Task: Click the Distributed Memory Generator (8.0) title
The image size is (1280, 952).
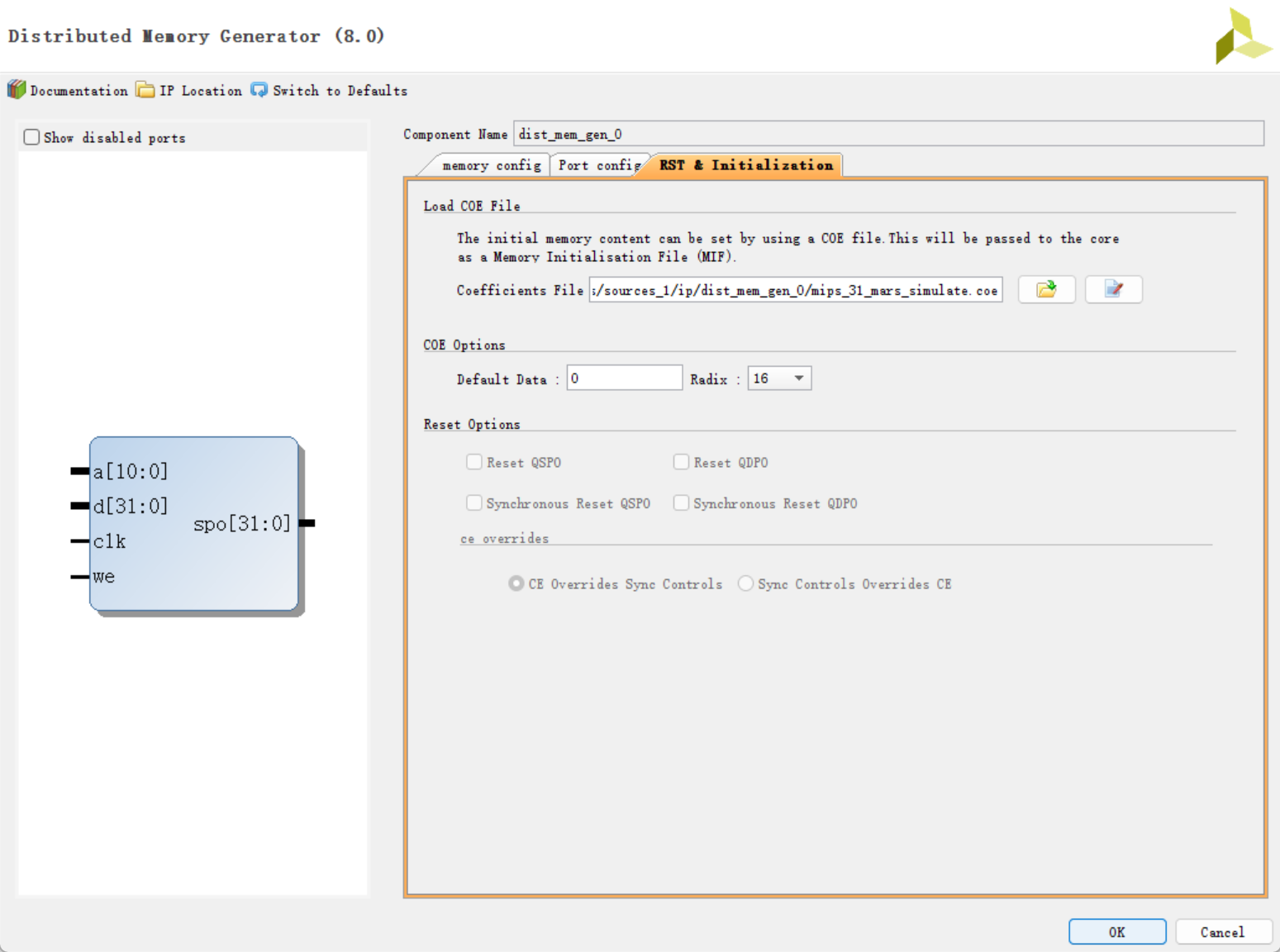Action: (197, 36)
